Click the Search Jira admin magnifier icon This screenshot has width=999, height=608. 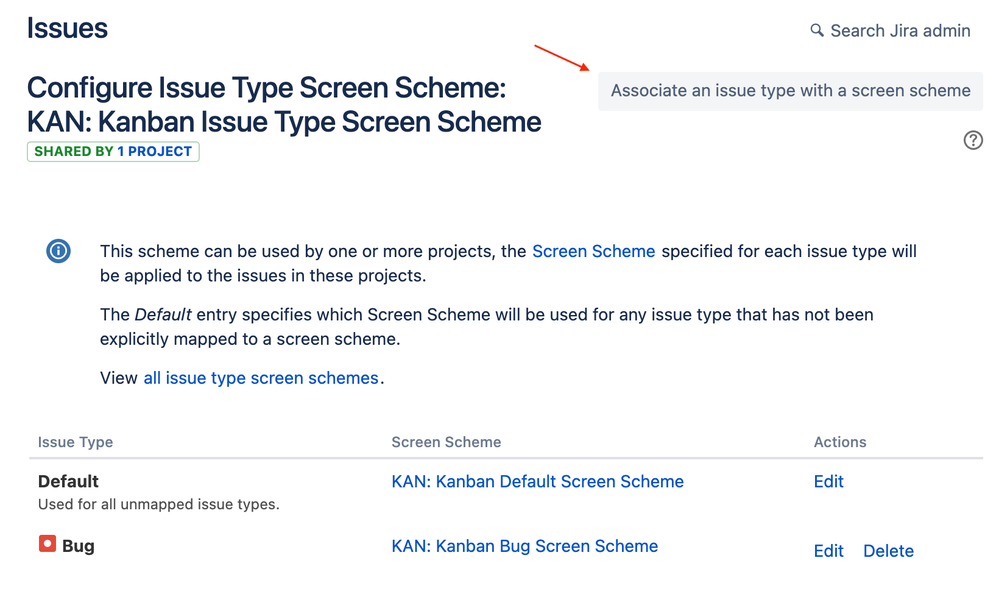[817, 30]
